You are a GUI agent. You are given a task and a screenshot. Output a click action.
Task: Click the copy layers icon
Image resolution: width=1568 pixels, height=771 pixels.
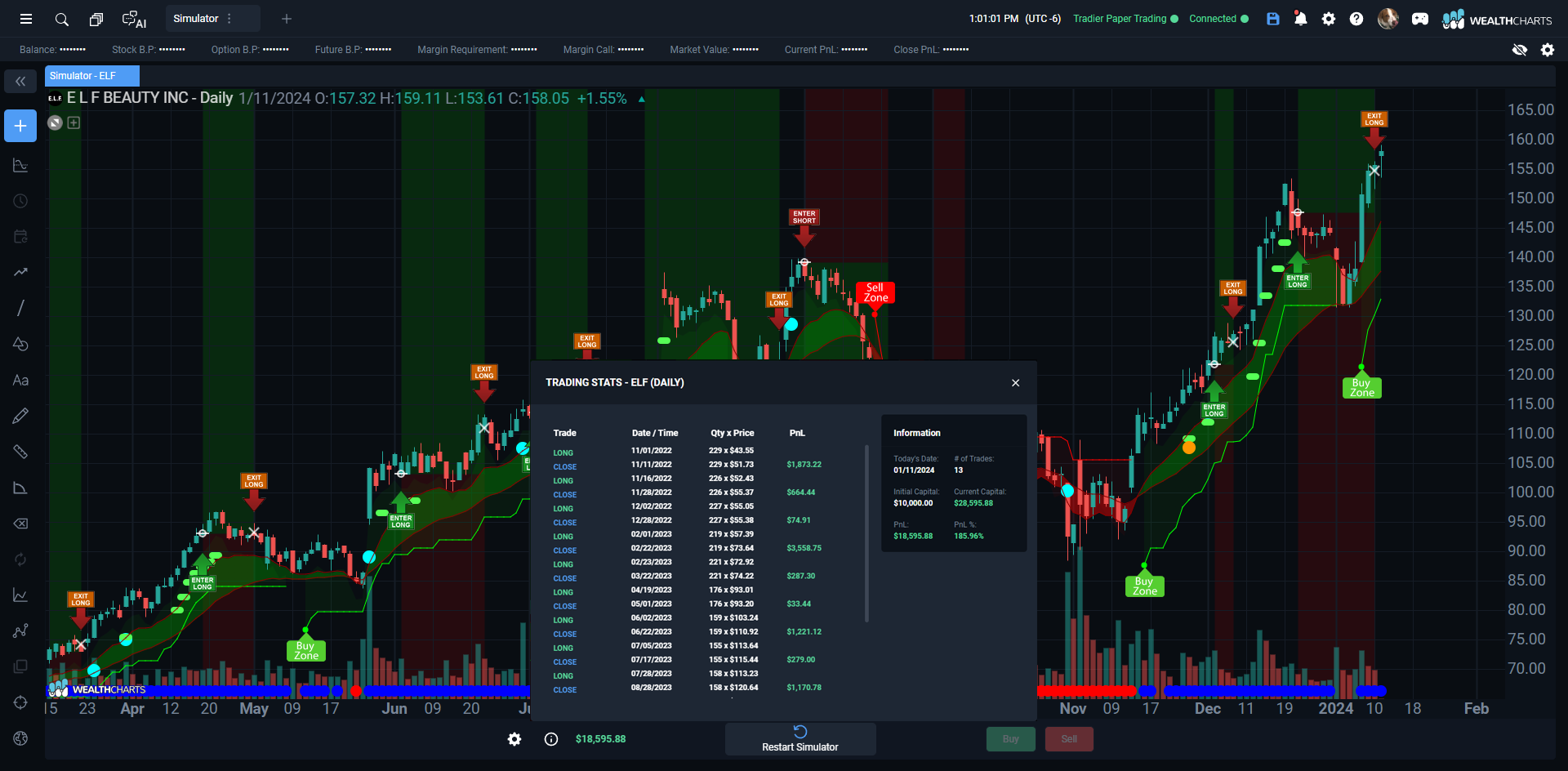(x=20, y=666)
